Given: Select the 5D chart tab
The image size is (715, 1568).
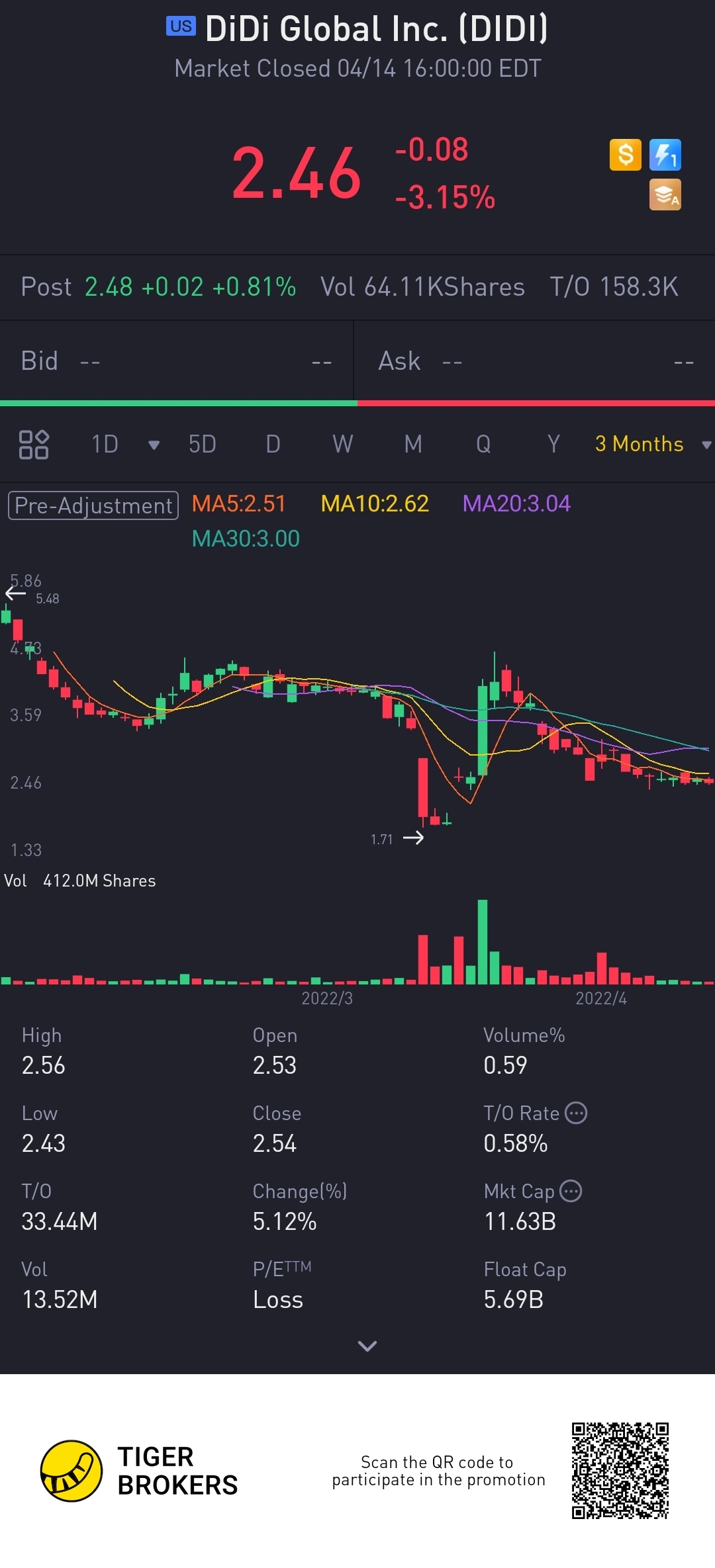Looking at the screenshot, I should [x=203, y=445].
